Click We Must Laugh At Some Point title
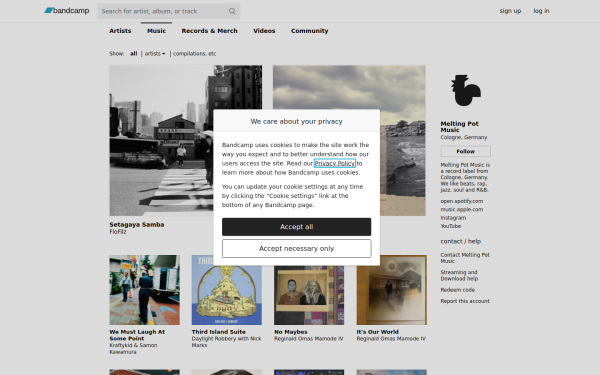600x375 pixels. 137,335
